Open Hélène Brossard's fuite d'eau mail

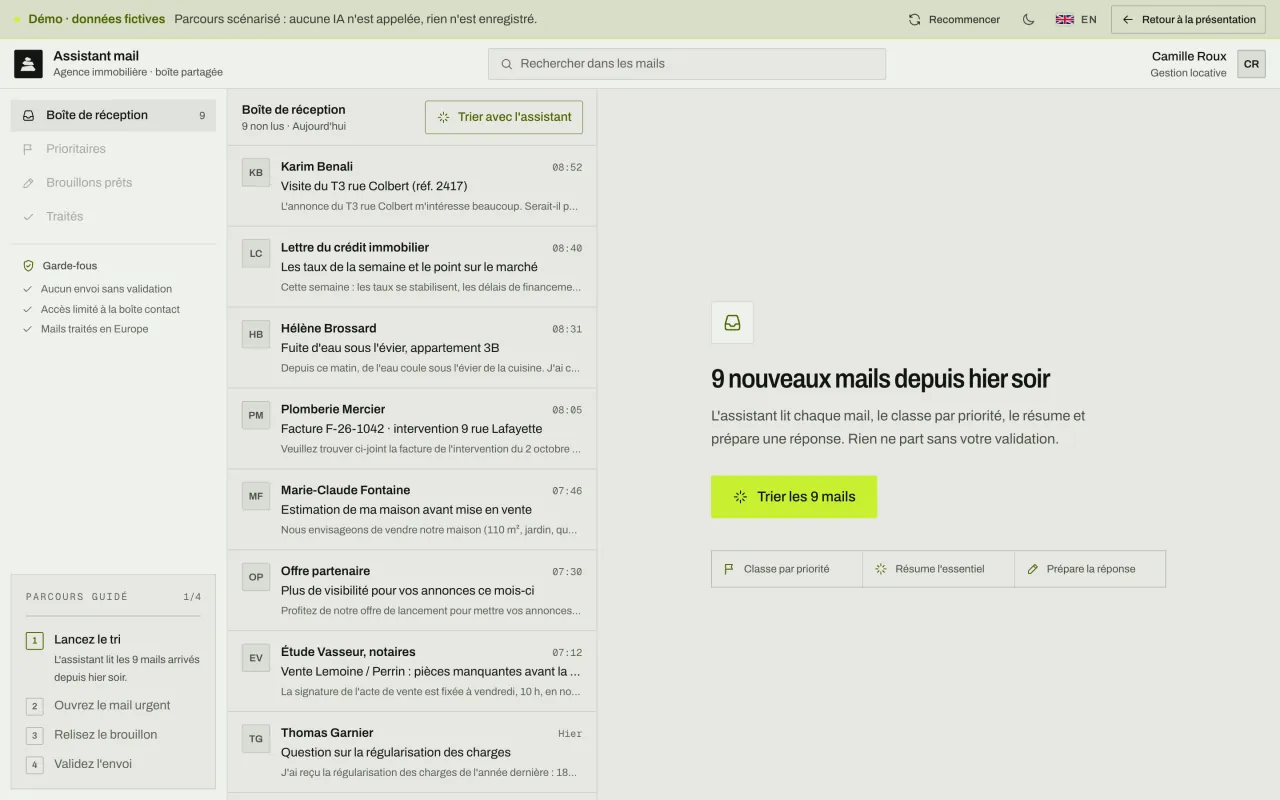click(412, 348)
